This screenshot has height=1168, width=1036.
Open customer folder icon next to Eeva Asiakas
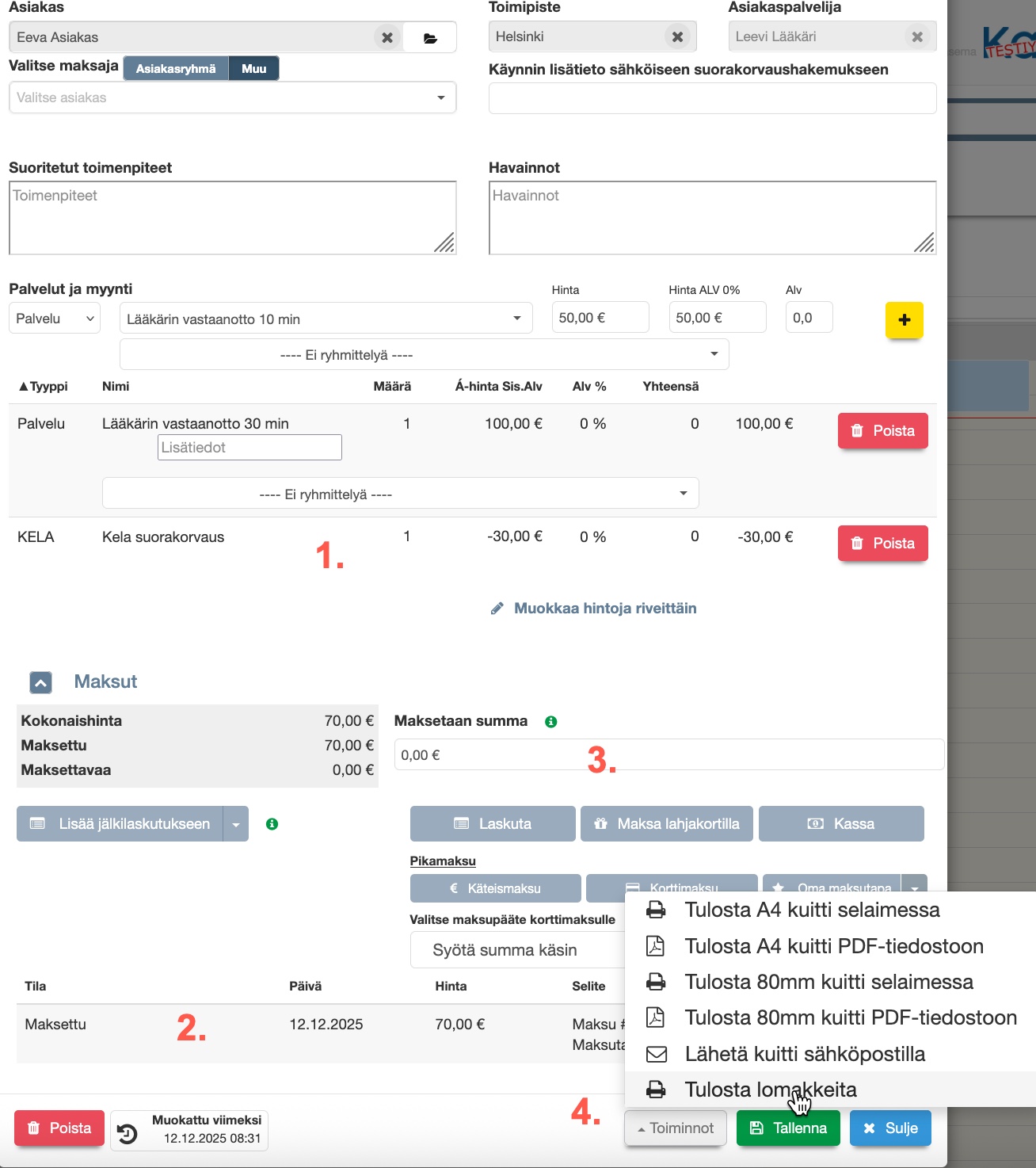[430, 37]
